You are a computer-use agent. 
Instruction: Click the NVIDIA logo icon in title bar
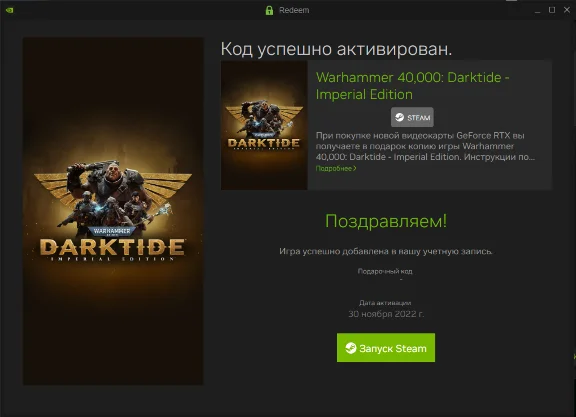pos(10,10)
